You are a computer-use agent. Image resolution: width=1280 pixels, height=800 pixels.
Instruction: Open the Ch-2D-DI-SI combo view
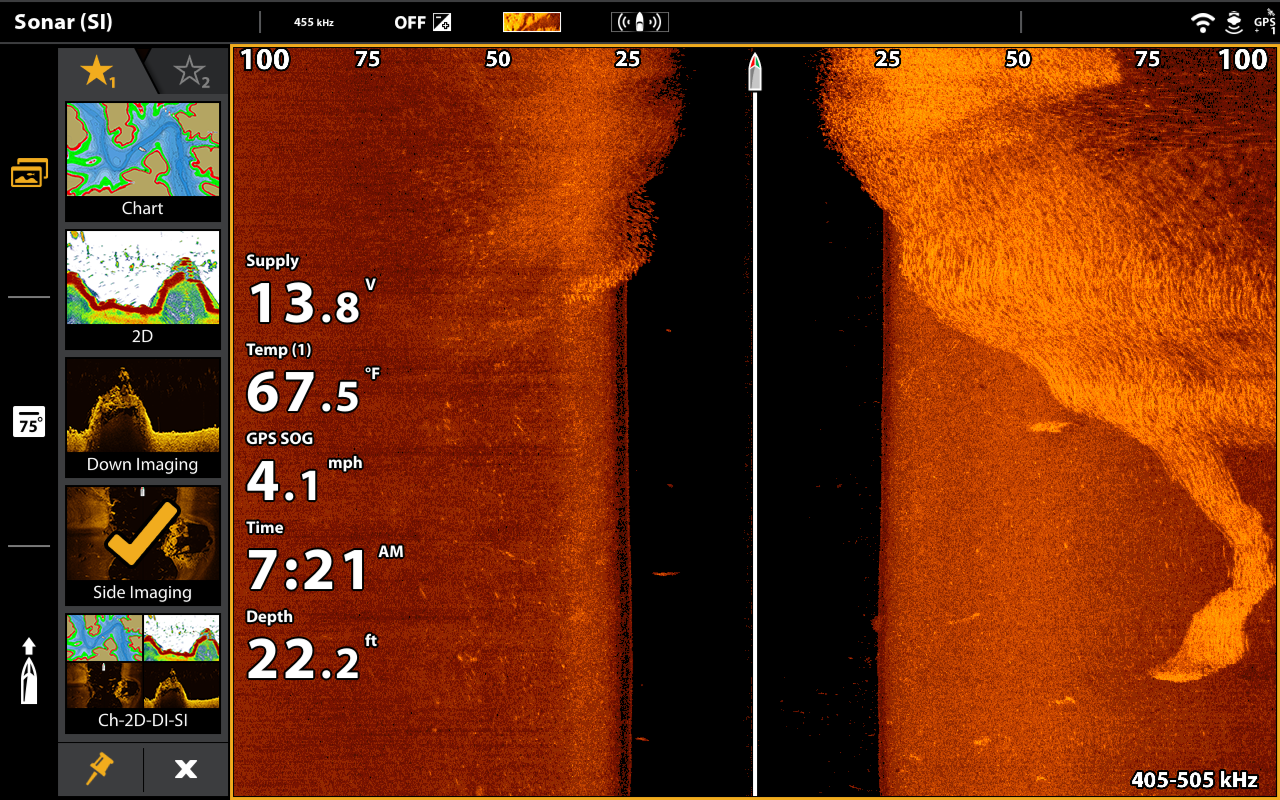pyautogui.click(x=143, y=673)
